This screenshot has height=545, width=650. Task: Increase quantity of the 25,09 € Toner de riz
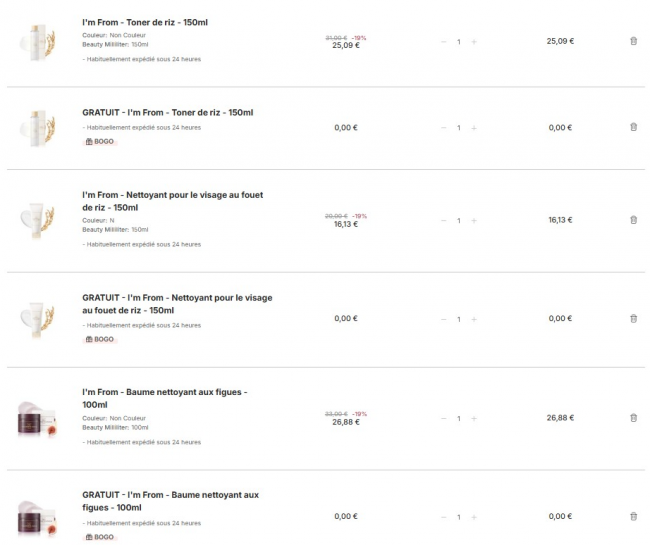click(x=474, y=42)
